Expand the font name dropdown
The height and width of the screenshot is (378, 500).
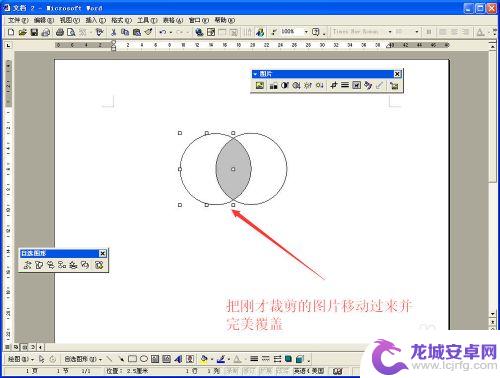pos(390,32)
